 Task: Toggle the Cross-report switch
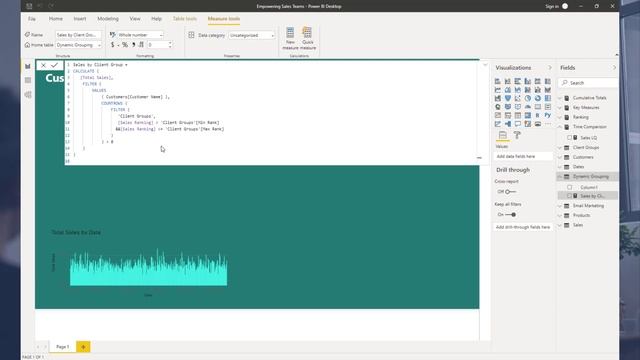pyautogui.click(x=510, y=192)
